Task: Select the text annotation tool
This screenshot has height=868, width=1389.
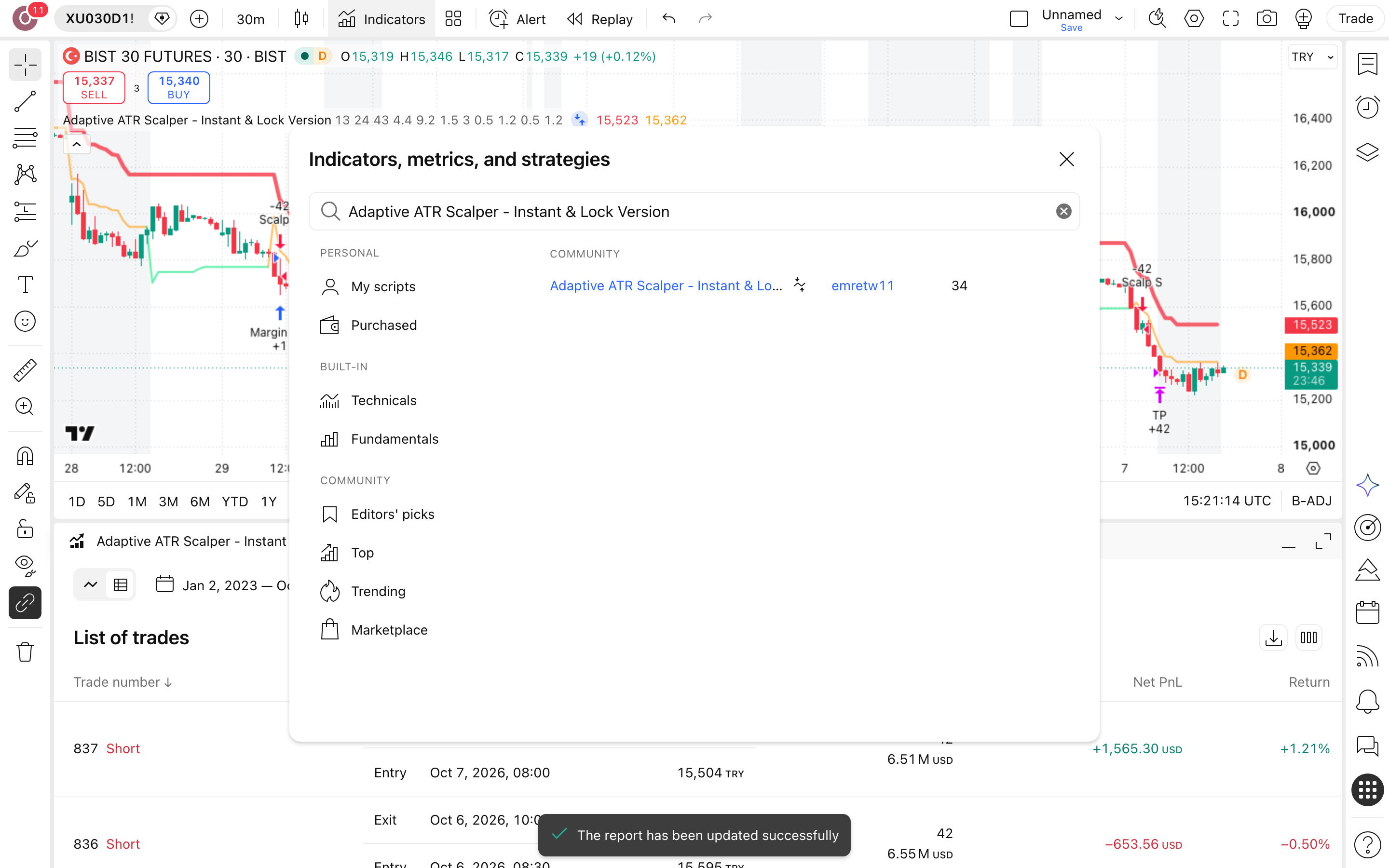Action: point(25,285)
